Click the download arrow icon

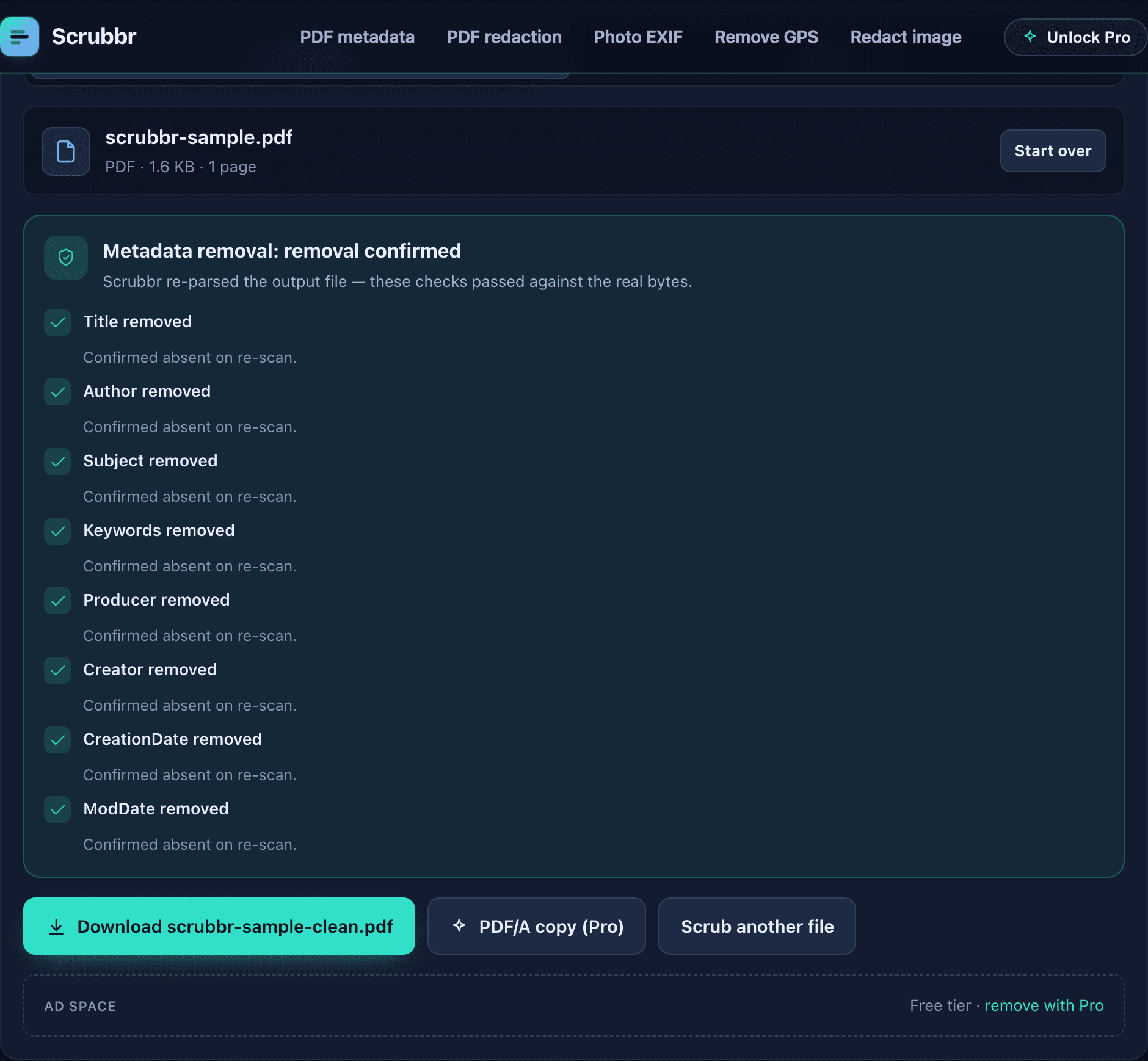[56, 927]
